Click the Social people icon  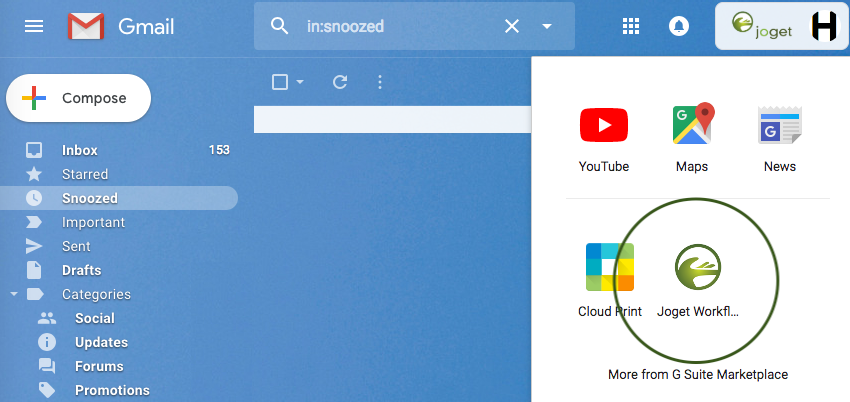point(47,318)
